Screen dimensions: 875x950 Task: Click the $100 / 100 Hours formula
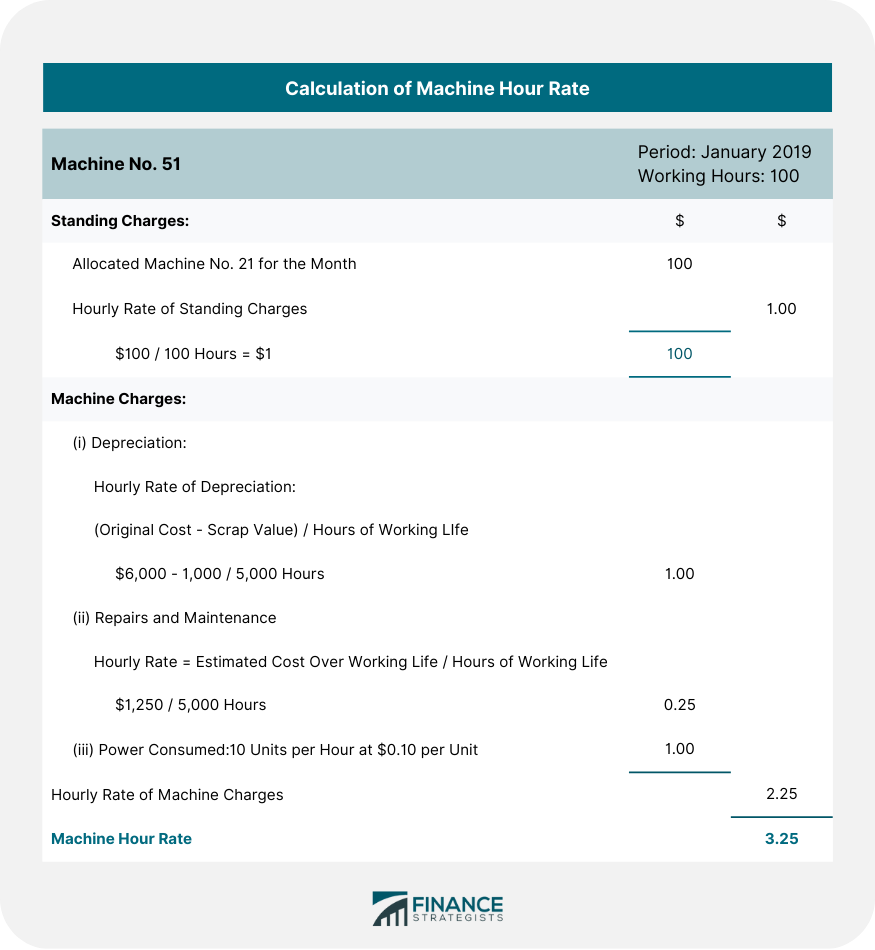click(x=191, y=354)
